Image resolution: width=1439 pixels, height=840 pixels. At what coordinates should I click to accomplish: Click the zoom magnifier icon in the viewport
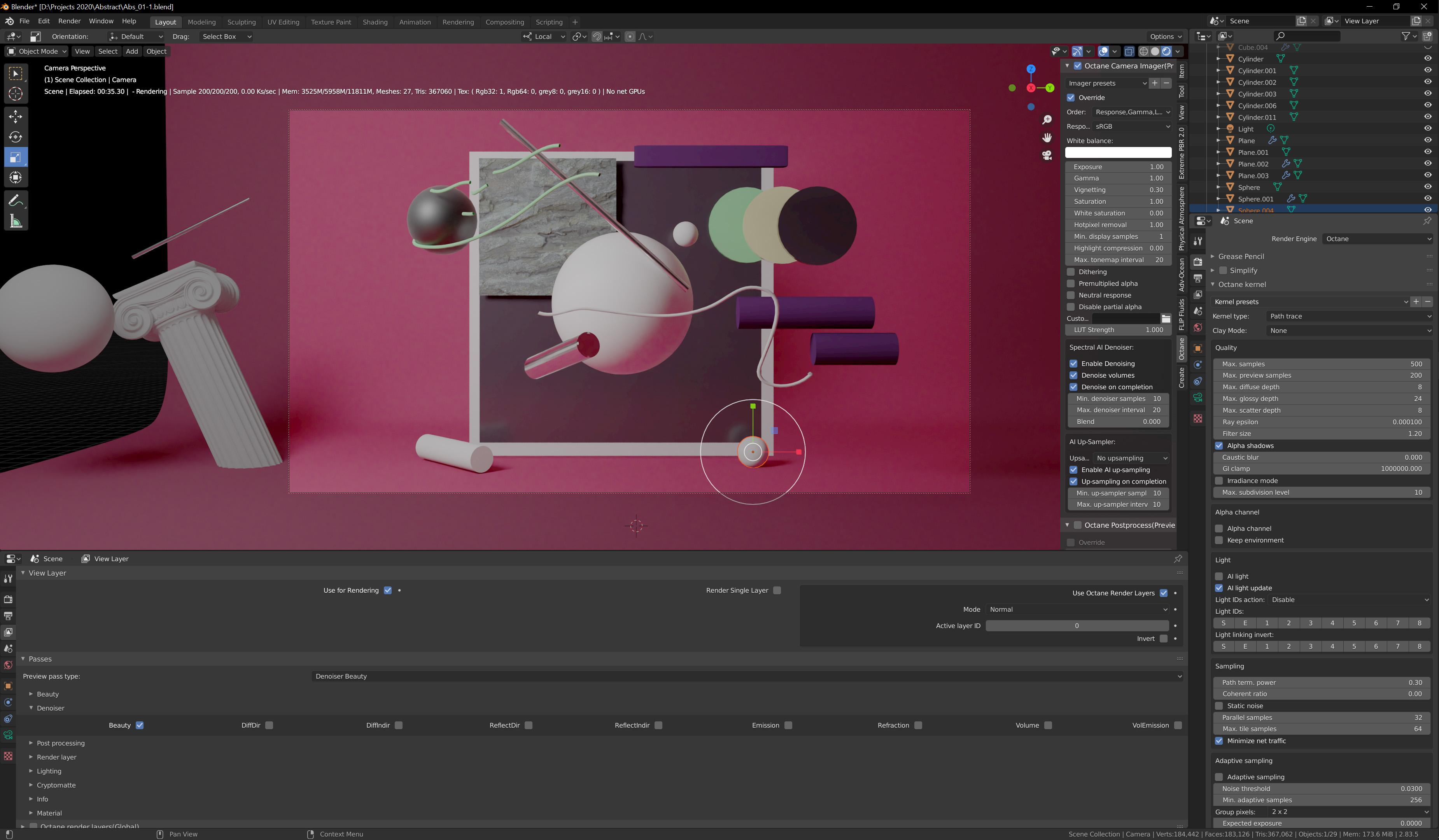[x=1047, y=119]
